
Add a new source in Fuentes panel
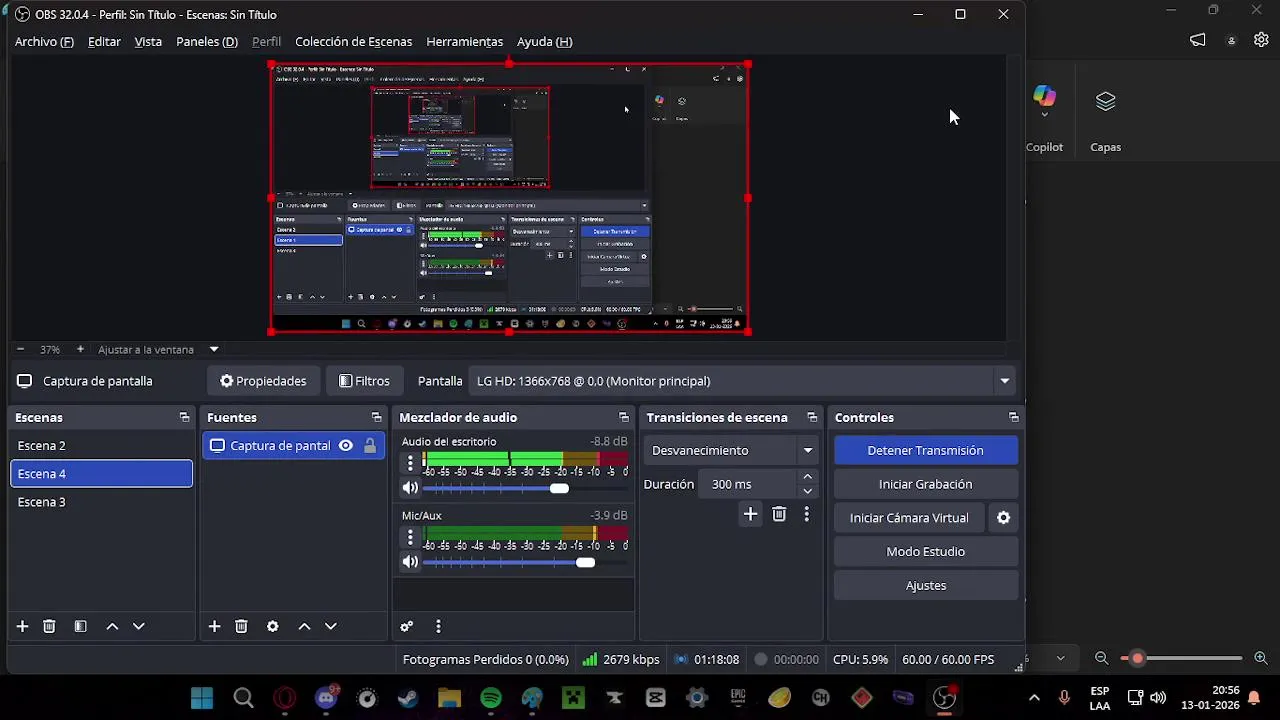[x=214, y=626]
